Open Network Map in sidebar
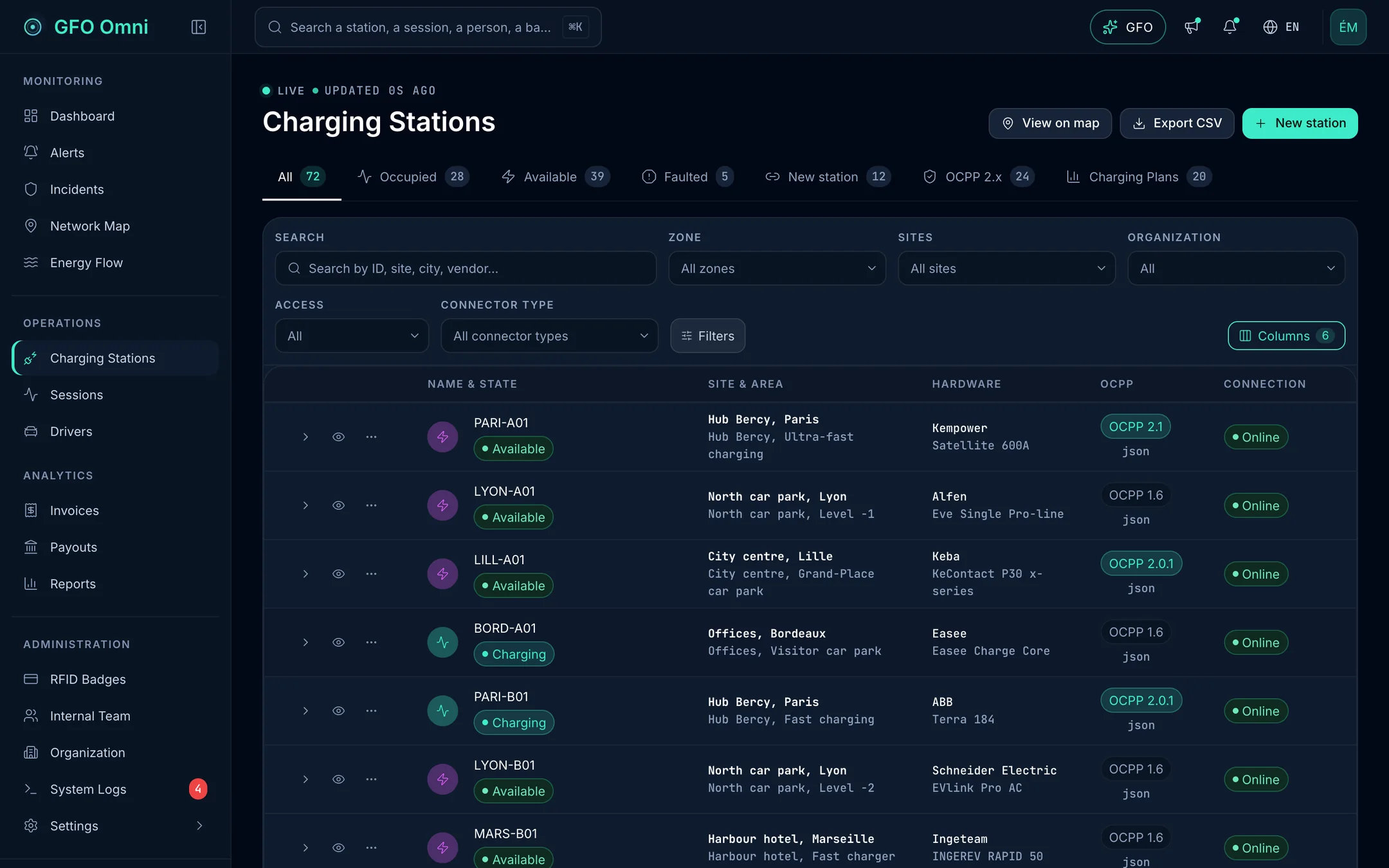1389x868 pixels. coord(116,226)
